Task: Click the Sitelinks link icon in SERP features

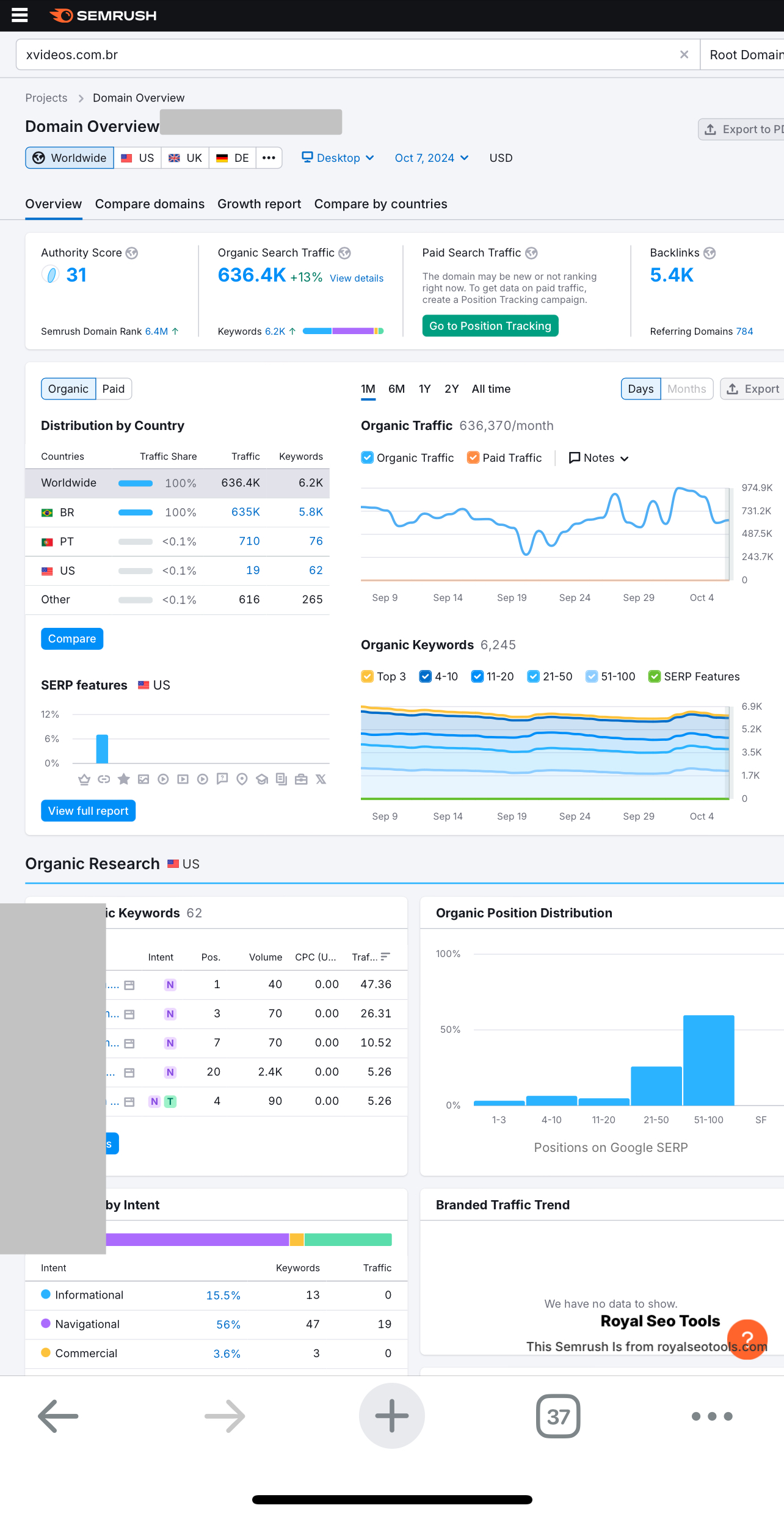Action: (104, 779)
